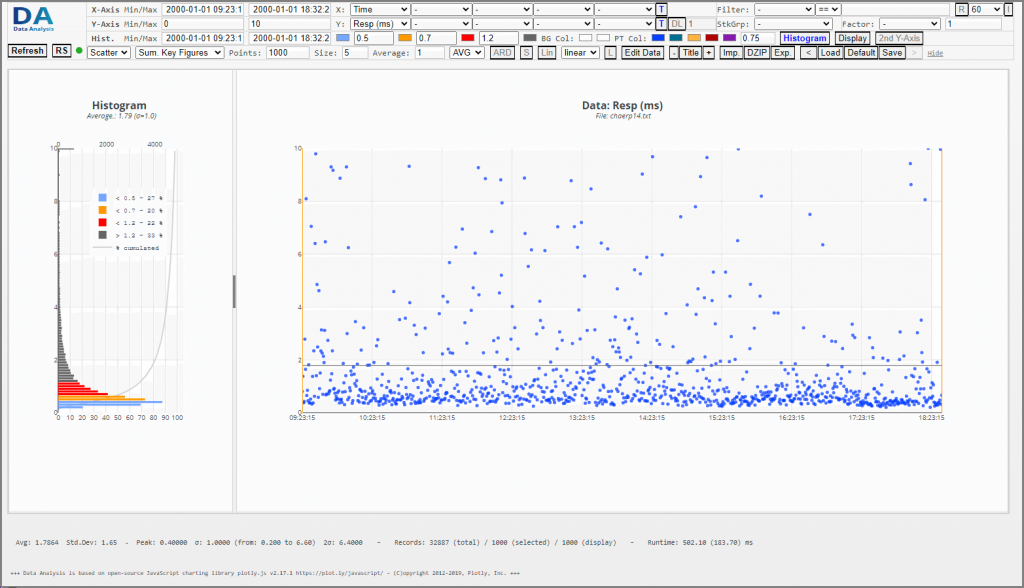This screenshot has width=1024, height=588.
Task: Switch to the Histogram view button
Action: click(805, 39)
